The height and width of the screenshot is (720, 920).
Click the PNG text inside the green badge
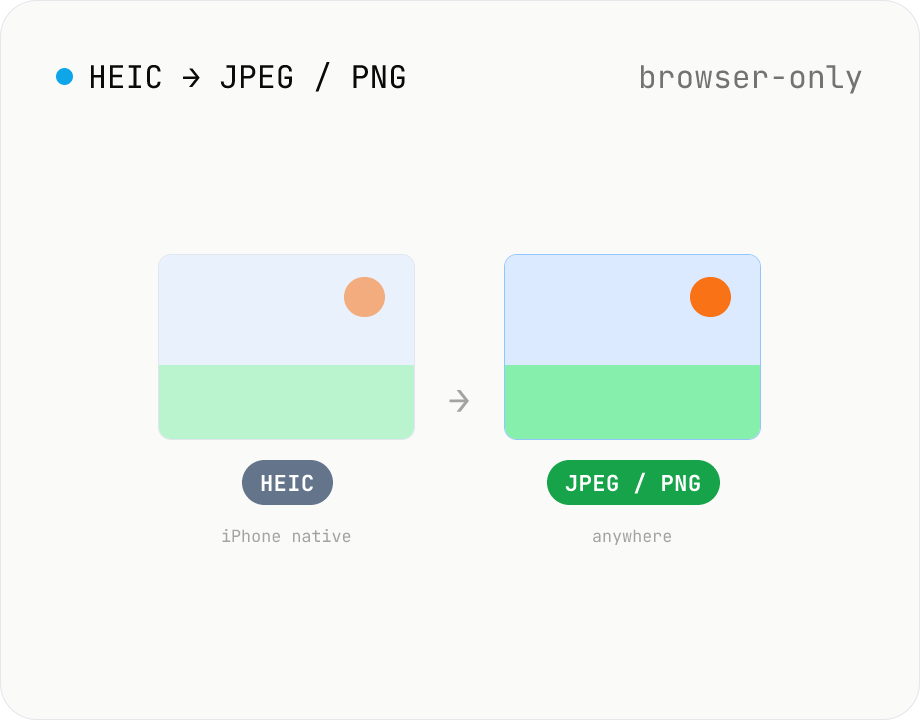pos(681,484)
